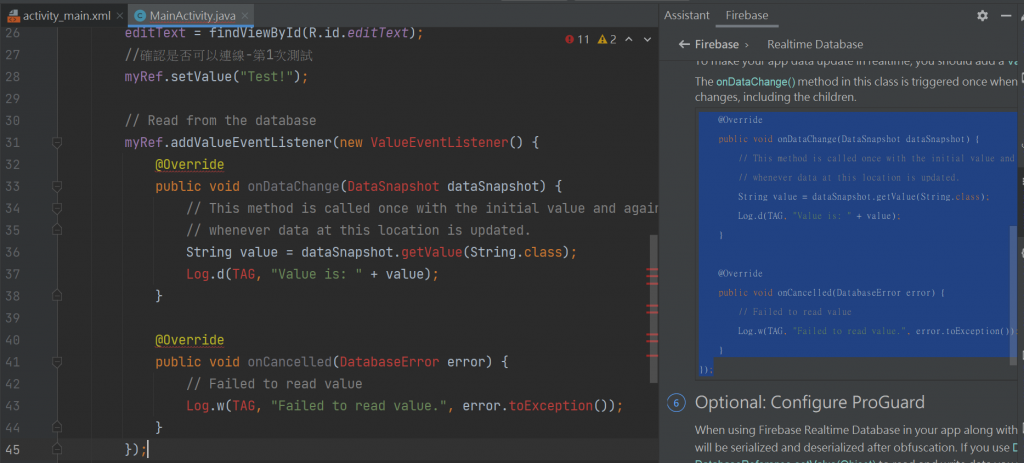Click the yellow warning count 2 indicator

607,39
